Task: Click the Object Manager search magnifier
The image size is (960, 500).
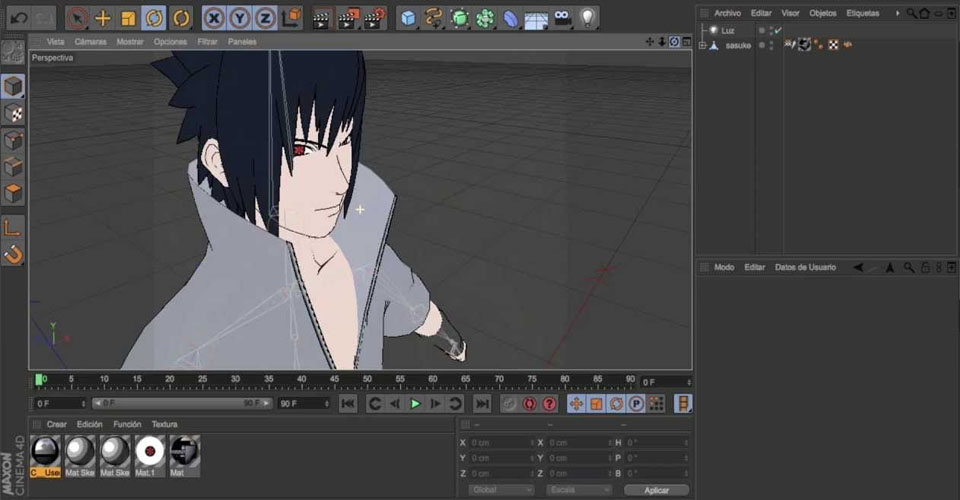Action: (x=912, y=13)
